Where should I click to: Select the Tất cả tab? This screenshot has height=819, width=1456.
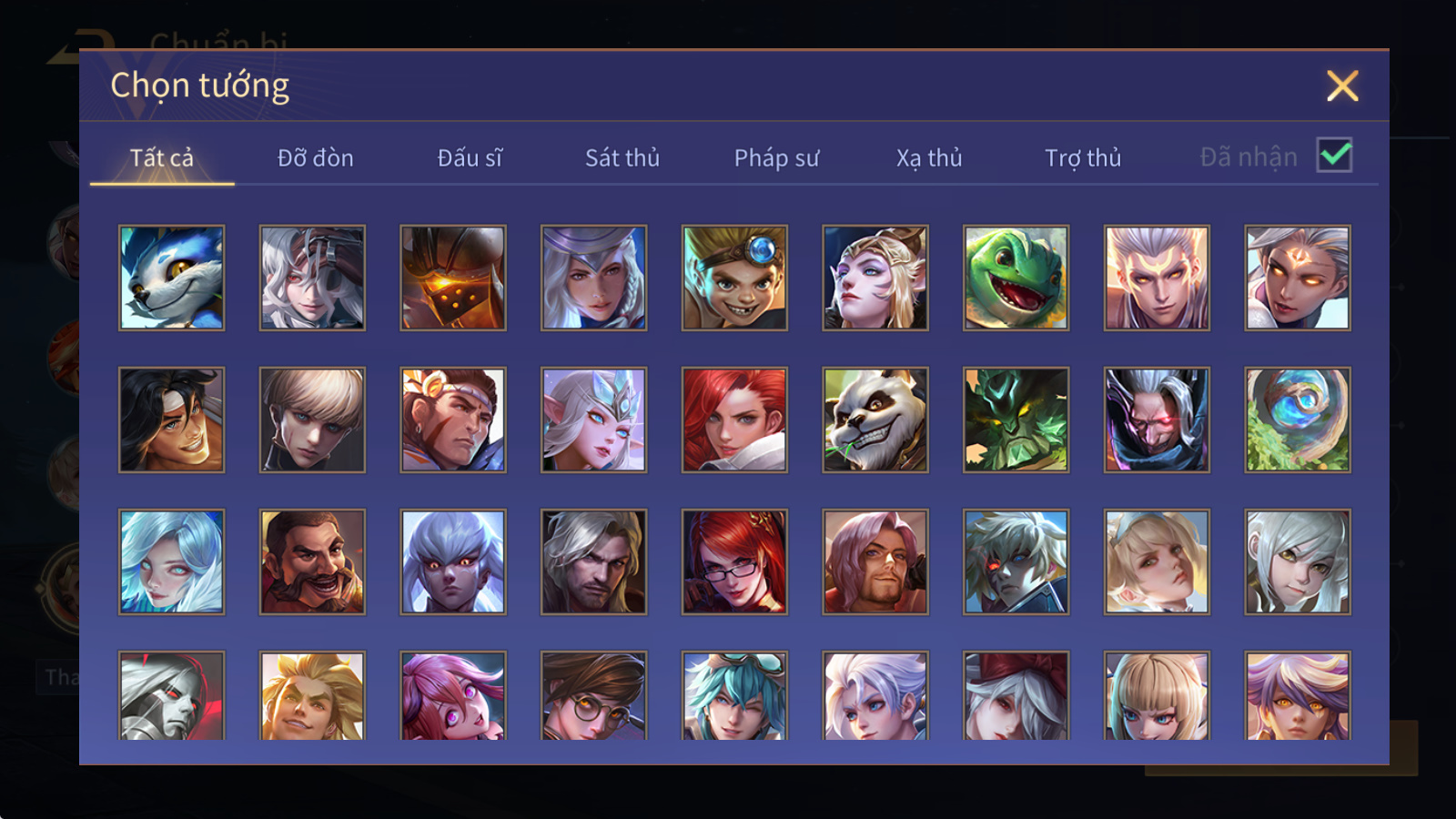pos(162,157)
